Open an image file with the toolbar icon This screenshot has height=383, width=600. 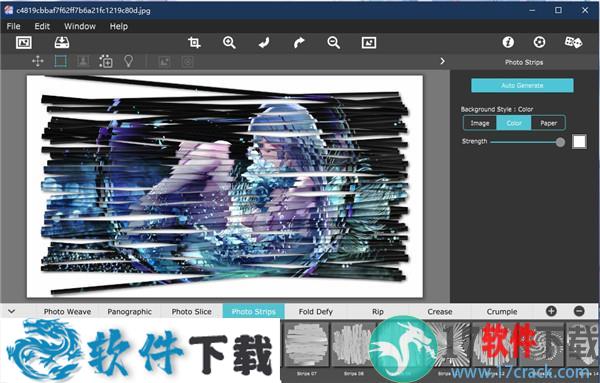pos(24,42)
